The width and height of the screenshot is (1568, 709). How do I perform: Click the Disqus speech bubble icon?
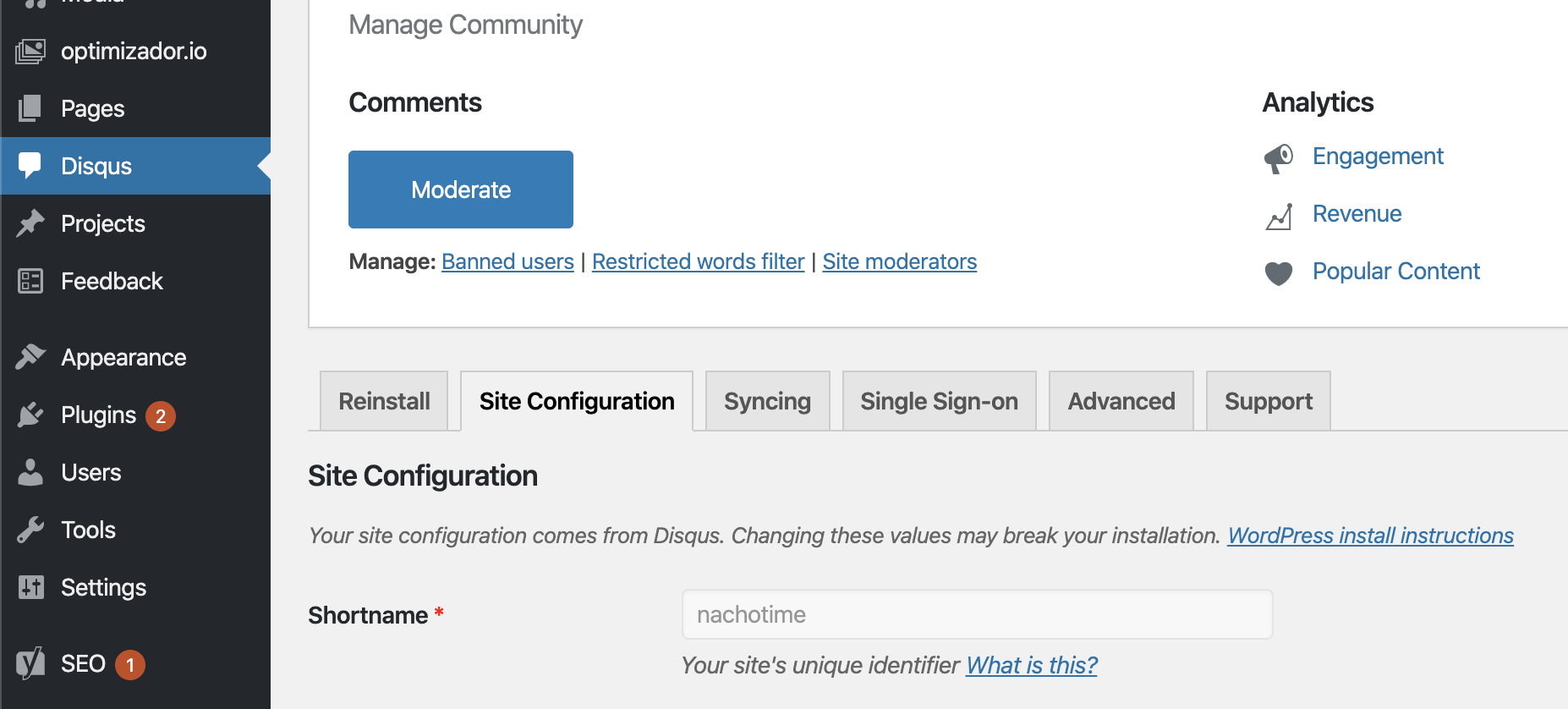pyautogui.click(x=30, y=166)
